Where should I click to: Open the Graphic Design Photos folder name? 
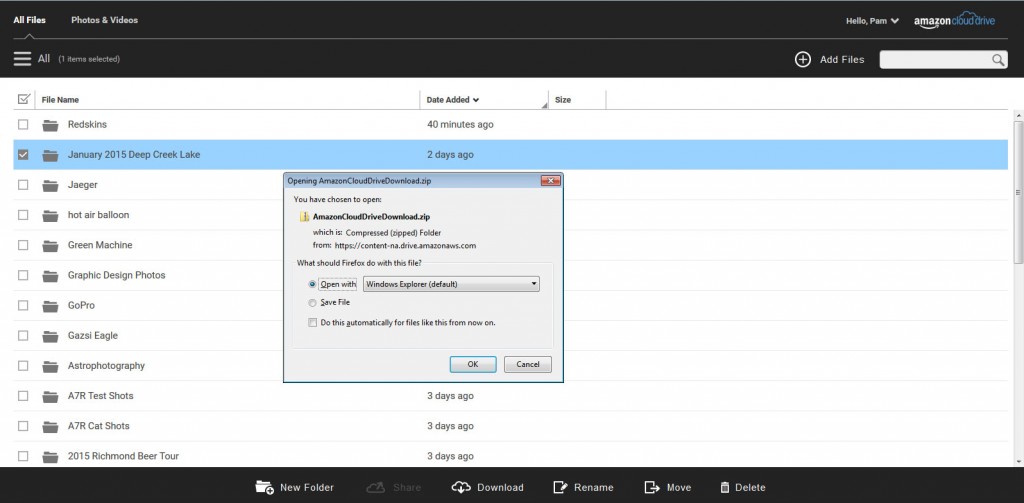click(x=116, y=275)
